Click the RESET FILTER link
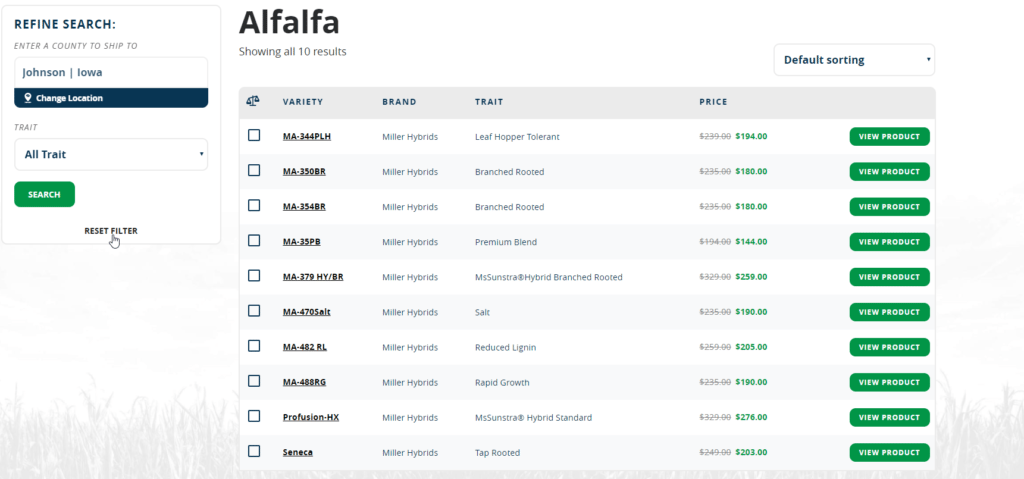This screenshot has width=1024, height=479. tap(111, 231)
